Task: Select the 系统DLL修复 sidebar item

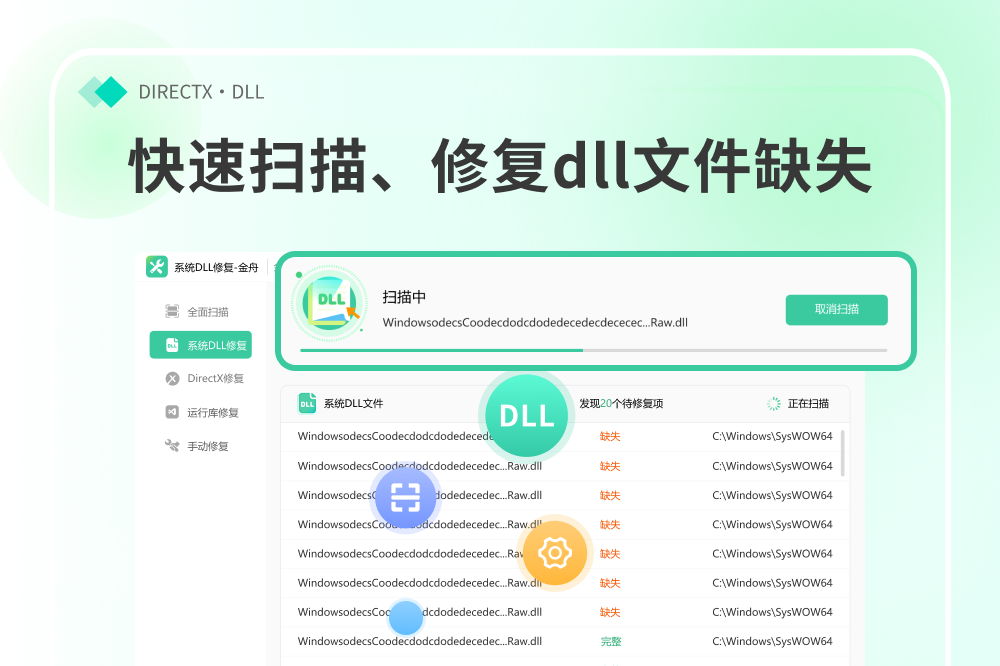Action: click(x=200, y=345)
